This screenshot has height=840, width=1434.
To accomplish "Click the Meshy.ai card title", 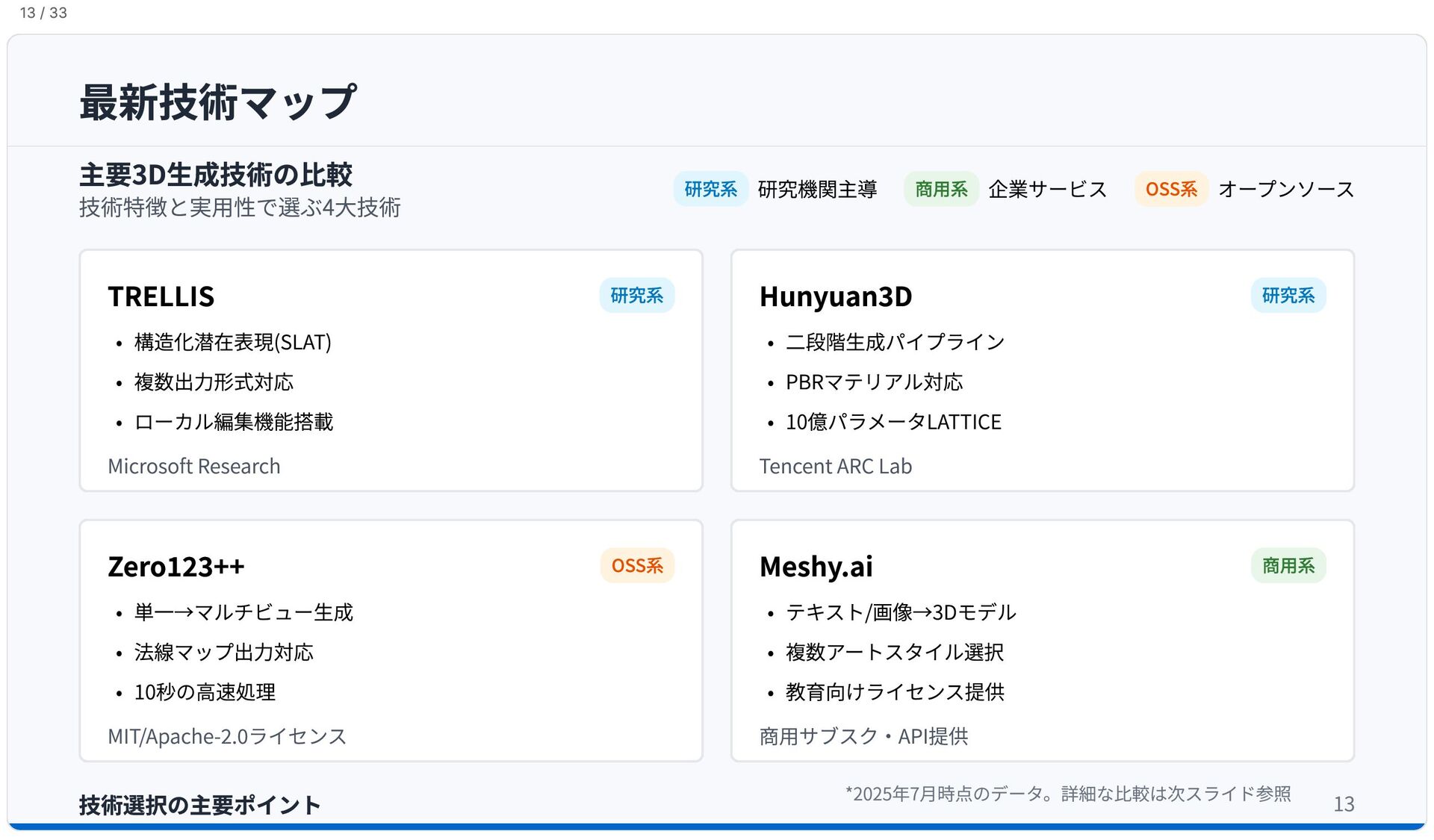I will tap(816, 567).
